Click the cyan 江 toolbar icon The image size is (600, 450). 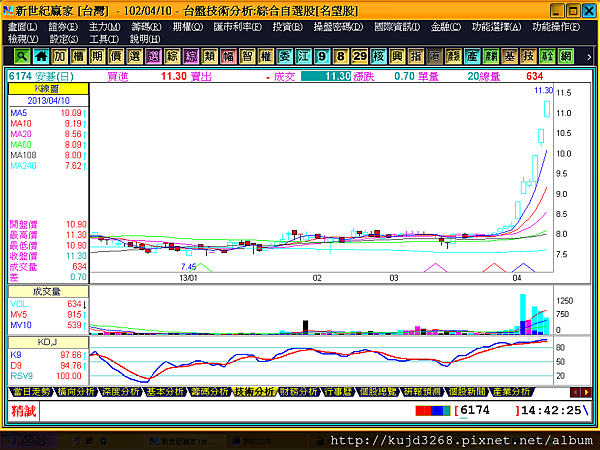click(303, 57)
